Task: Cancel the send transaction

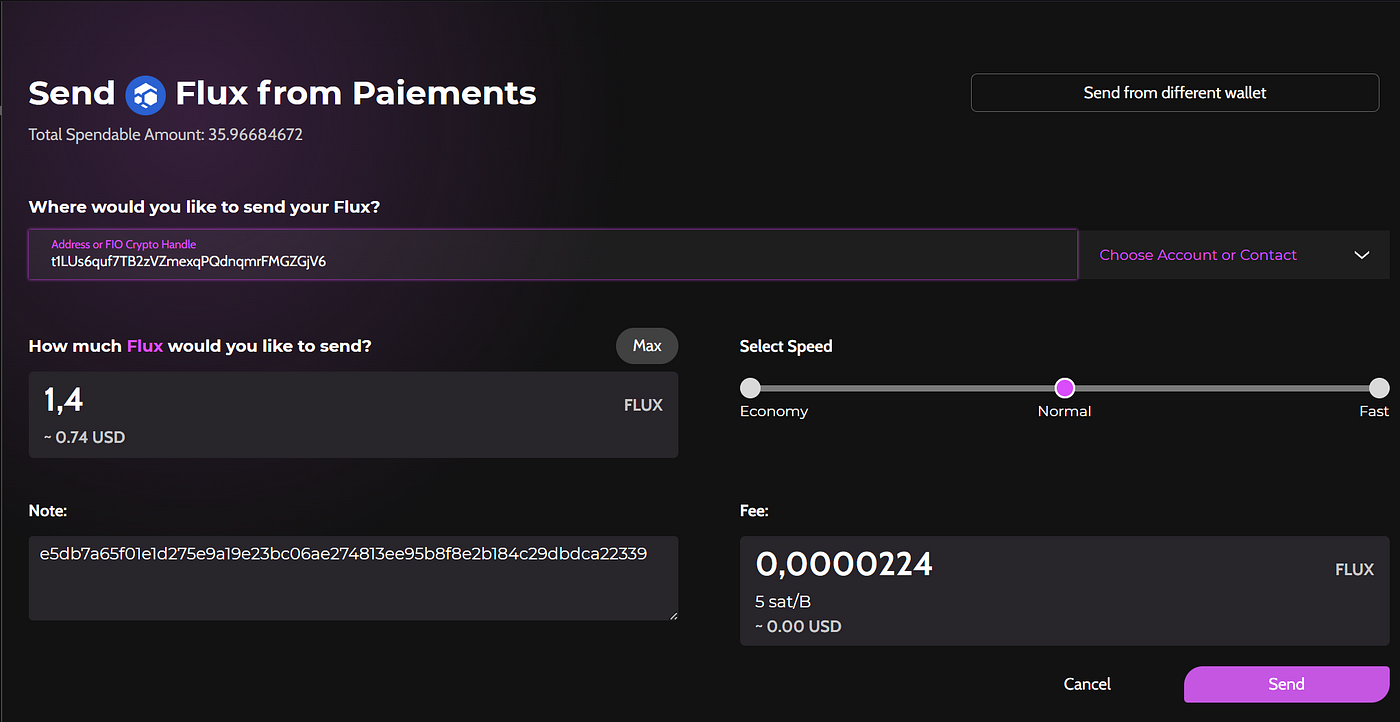Action: click(x=1087, y=684)
